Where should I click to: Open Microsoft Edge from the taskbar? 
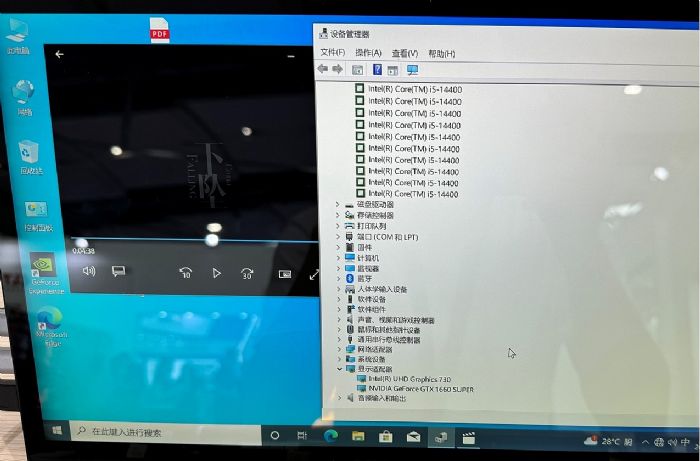point(330,436)
